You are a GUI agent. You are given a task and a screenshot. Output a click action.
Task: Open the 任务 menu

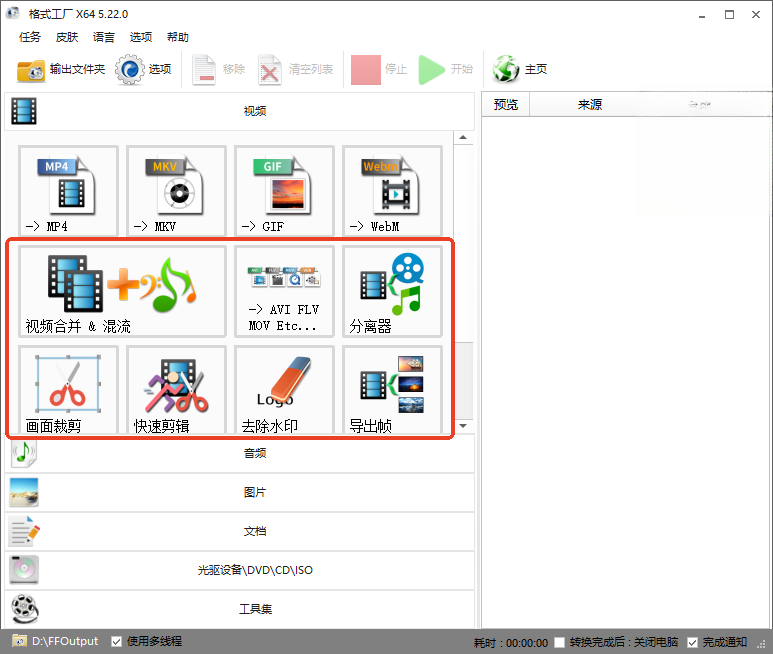point(30,37)
